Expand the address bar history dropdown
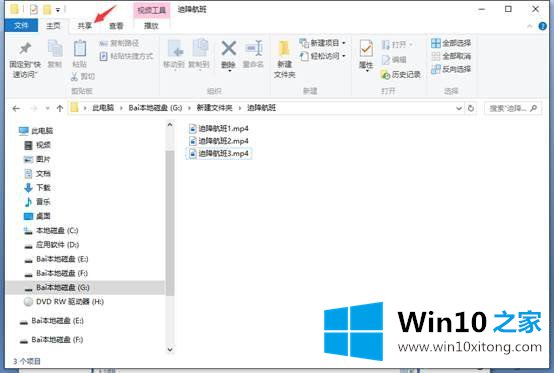Viewport: 554px width, 373px height. point(459,108)
